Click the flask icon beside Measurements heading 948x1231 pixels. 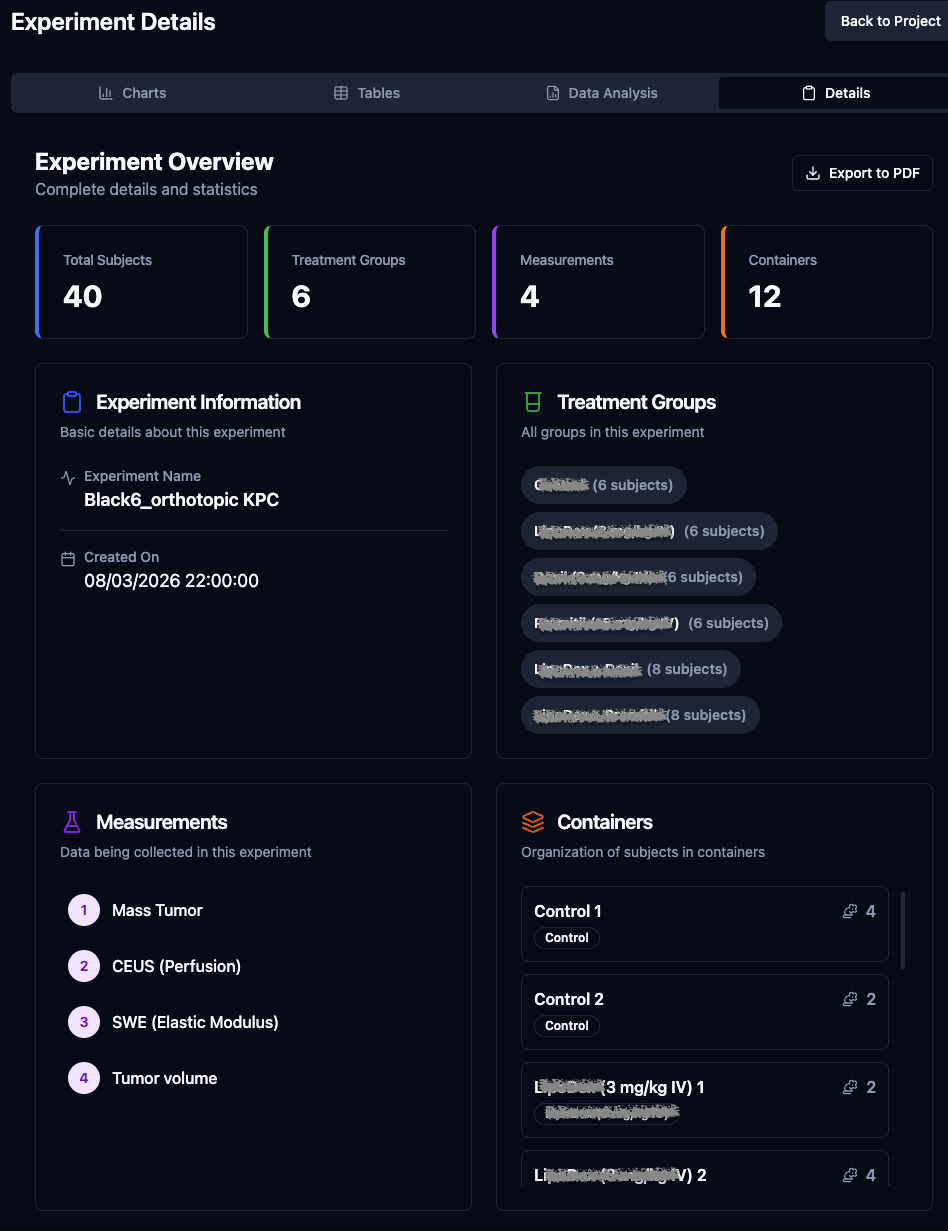[71, 822]
